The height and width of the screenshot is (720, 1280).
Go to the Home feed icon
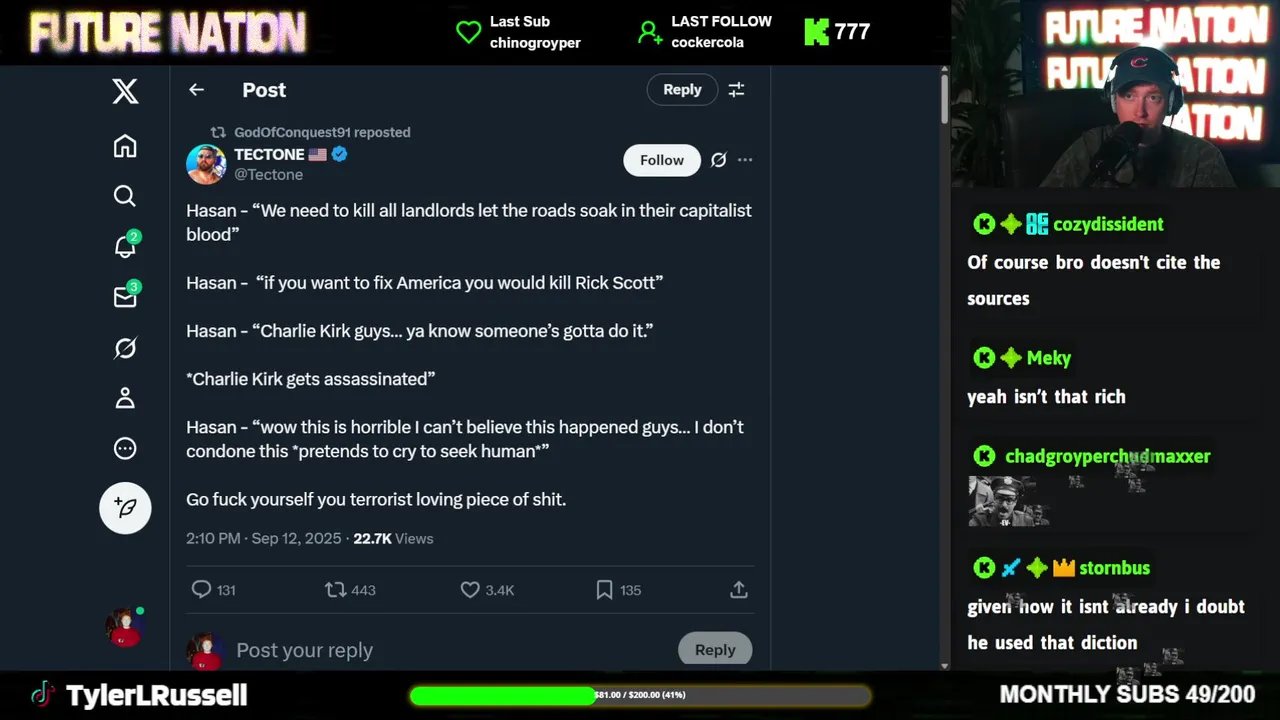(x=125, y=146)
